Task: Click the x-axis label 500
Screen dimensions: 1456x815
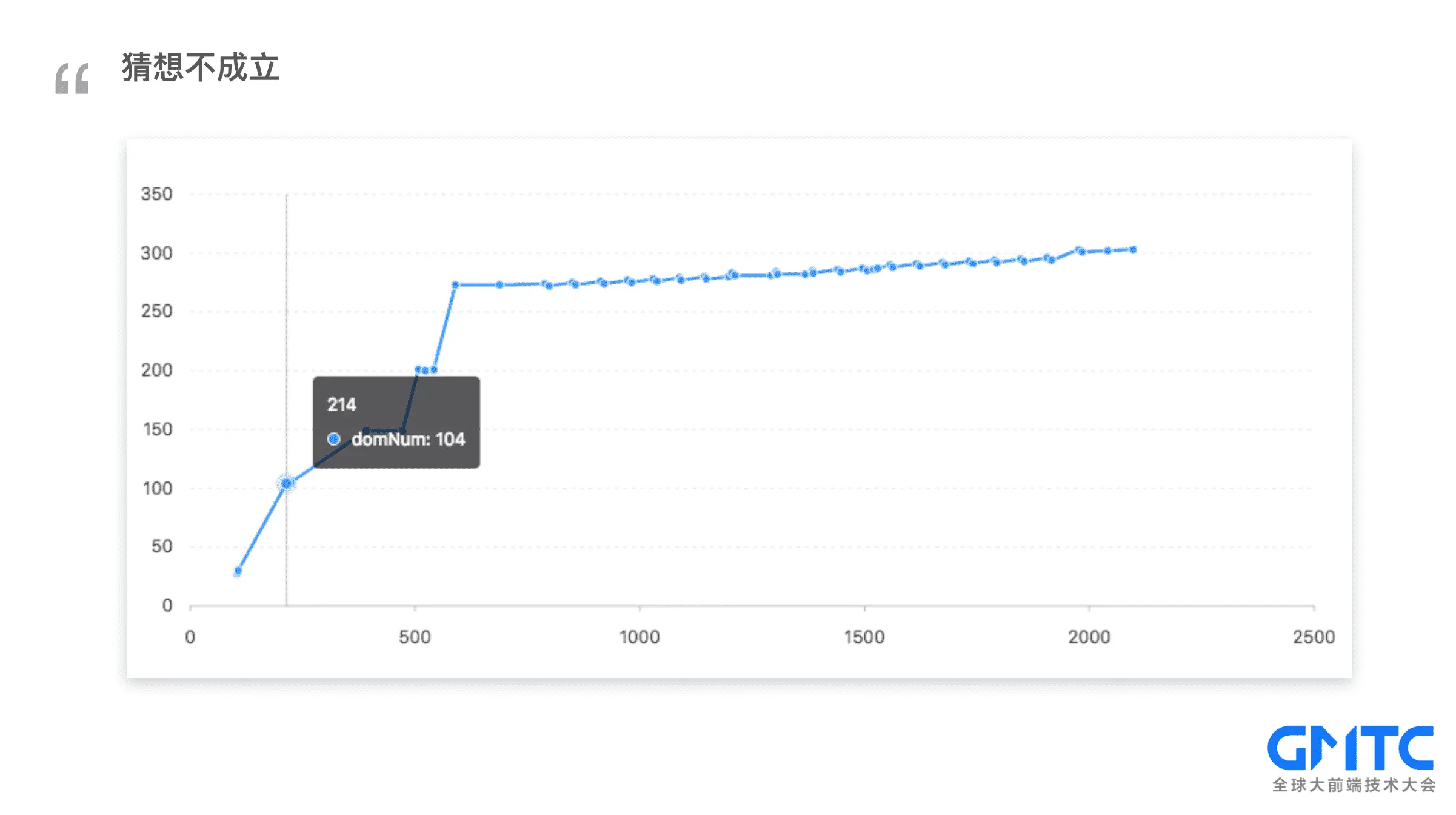Action: tap(415, 637)
